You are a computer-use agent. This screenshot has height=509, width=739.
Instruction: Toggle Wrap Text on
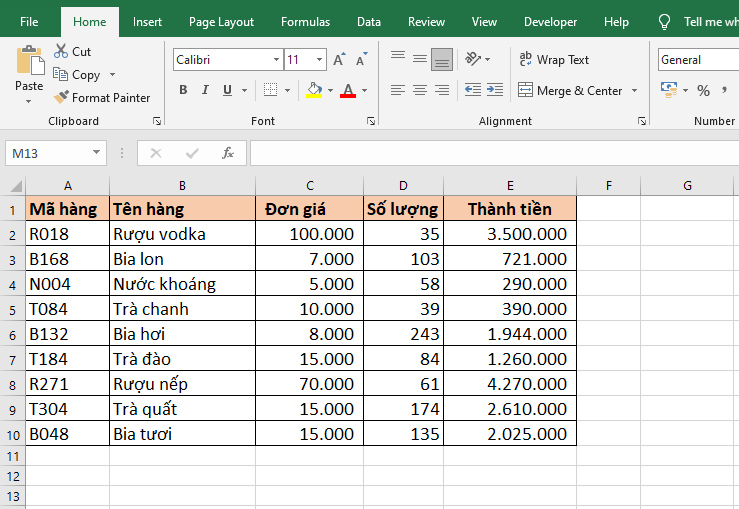pyautogui.click(x=554, y=60)
